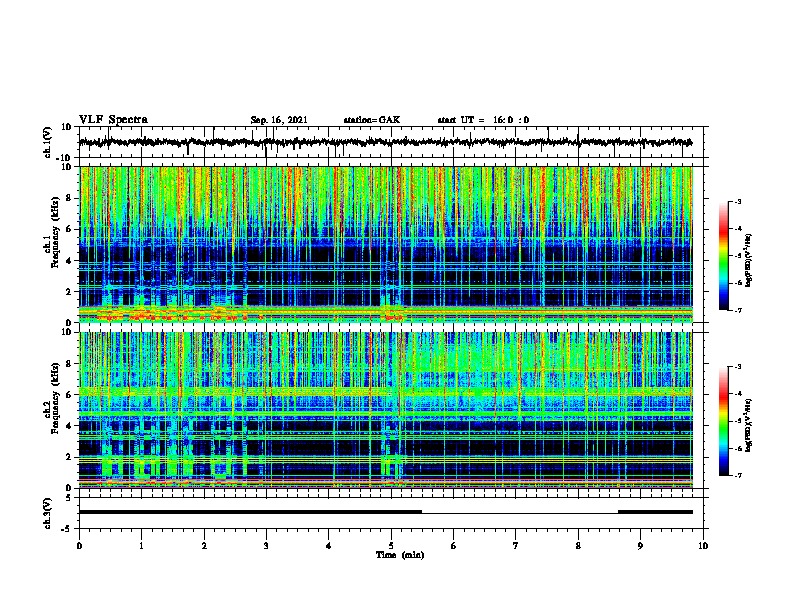
Task: Click time axis tick label '8'
Action: click(x=578, y=546)
